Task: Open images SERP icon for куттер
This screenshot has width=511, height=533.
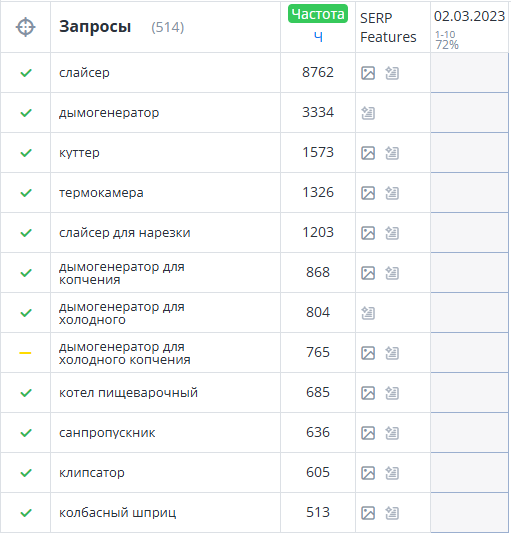Action: pyautogui.click(x=368, y=153)
